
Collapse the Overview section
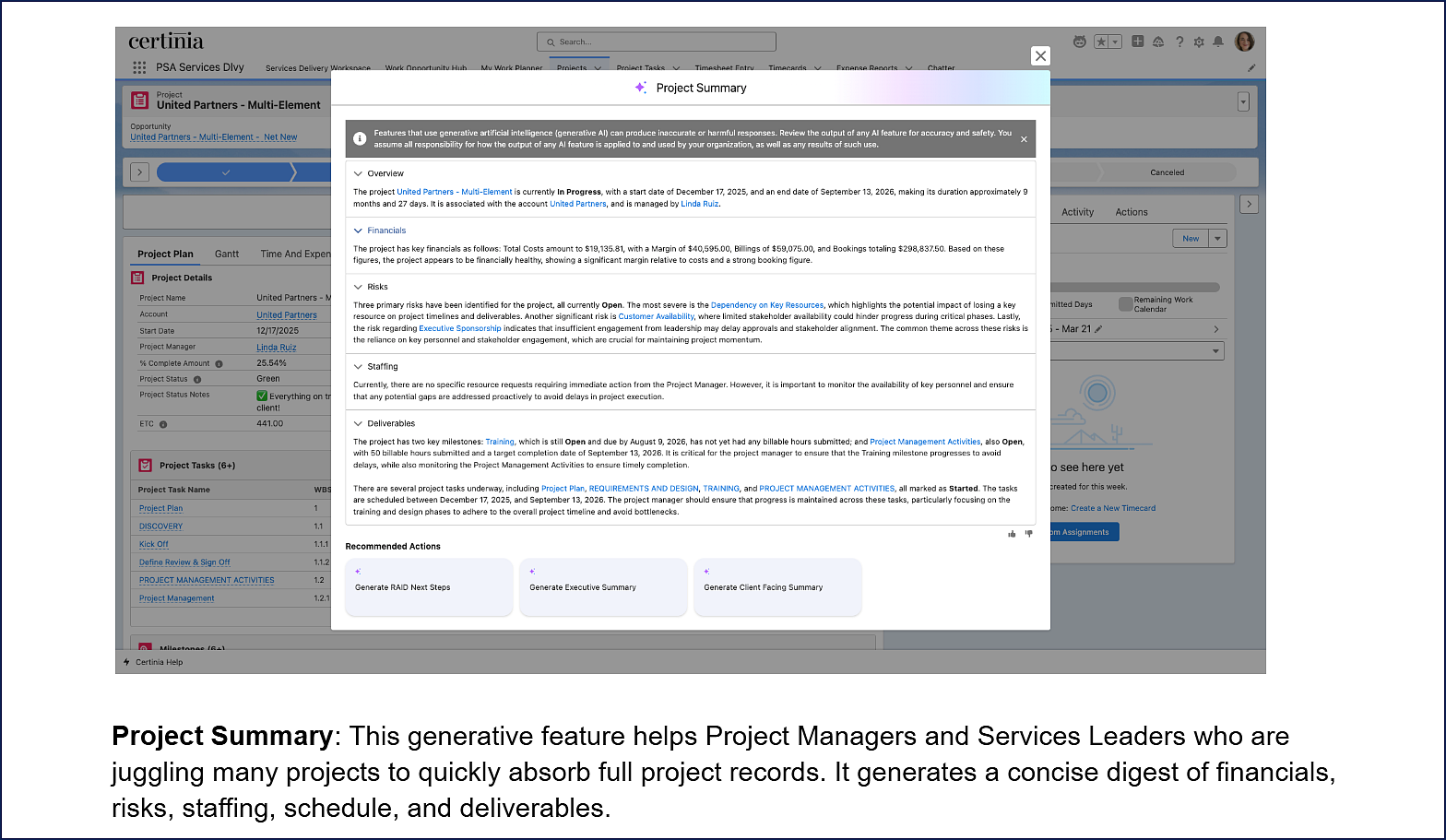tap(358, 173)
